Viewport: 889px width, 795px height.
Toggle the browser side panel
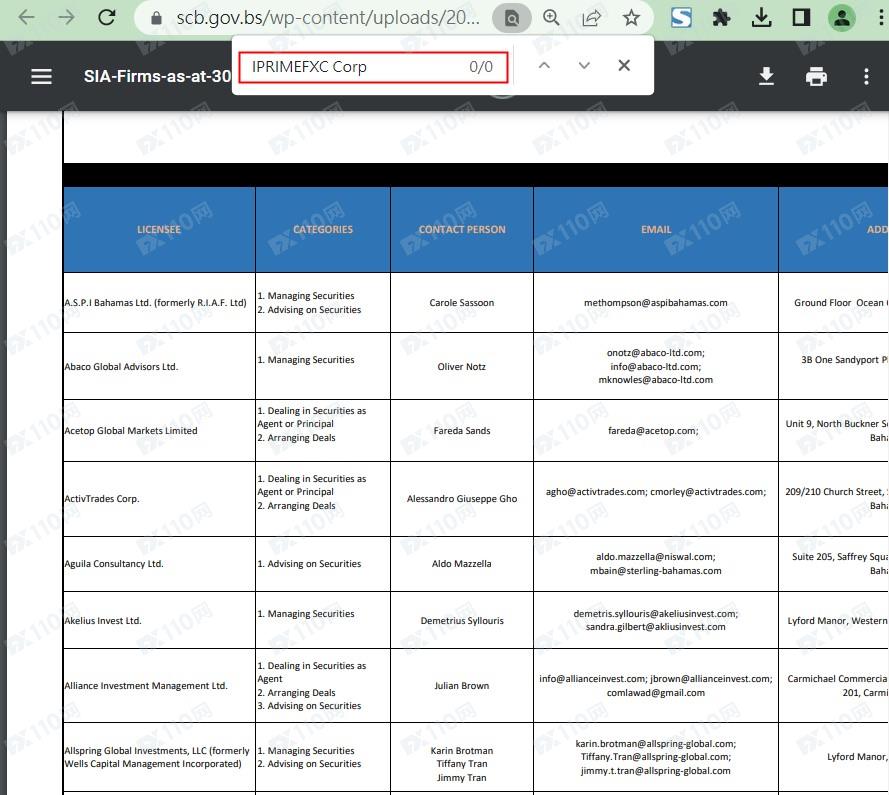[801, 17]
